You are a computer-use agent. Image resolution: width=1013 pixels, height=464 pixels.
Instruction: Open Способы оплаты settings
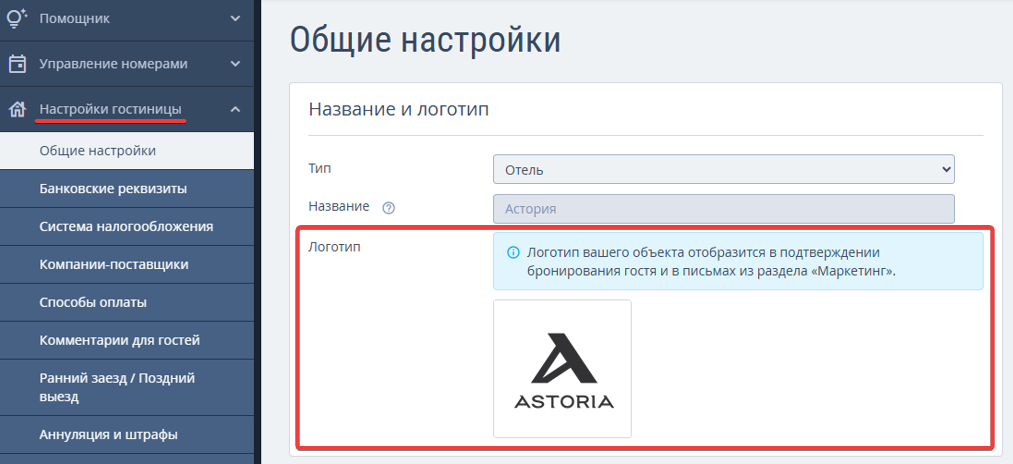point(127,302)
